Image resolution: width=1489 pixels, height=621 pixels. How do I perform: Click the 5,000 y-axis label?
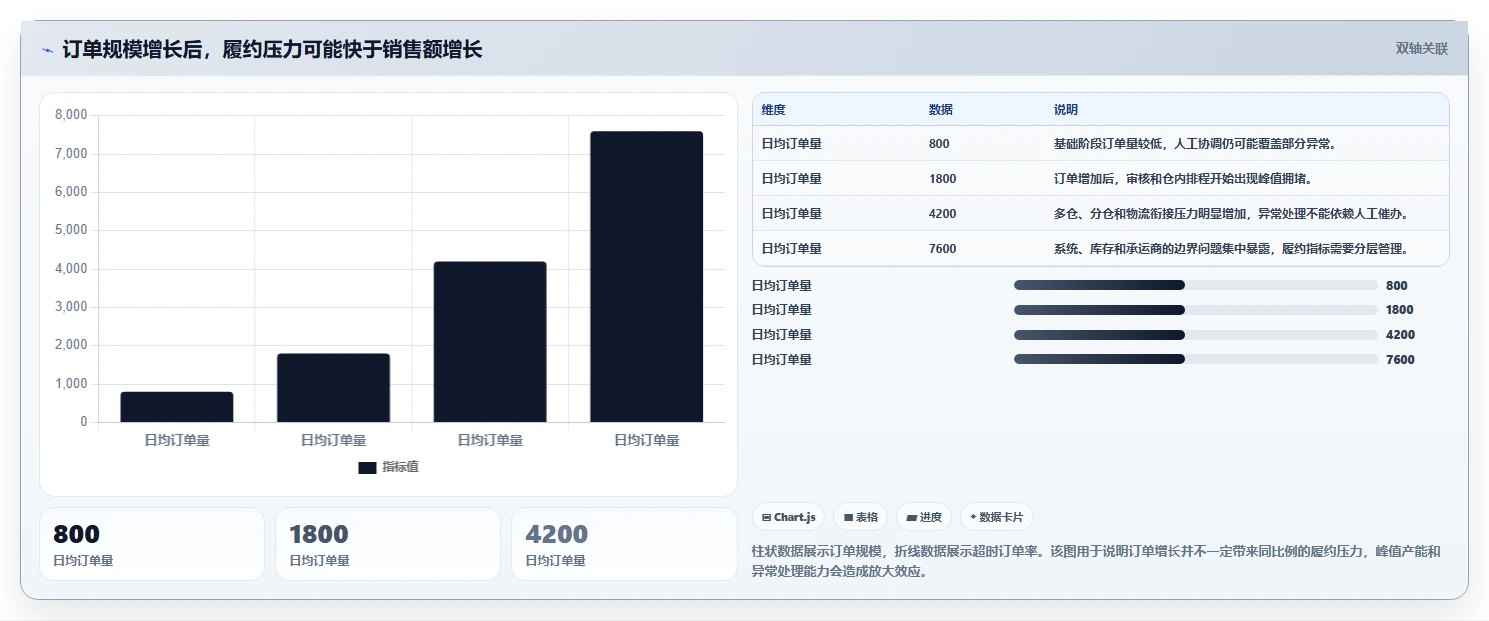point(71,230)
